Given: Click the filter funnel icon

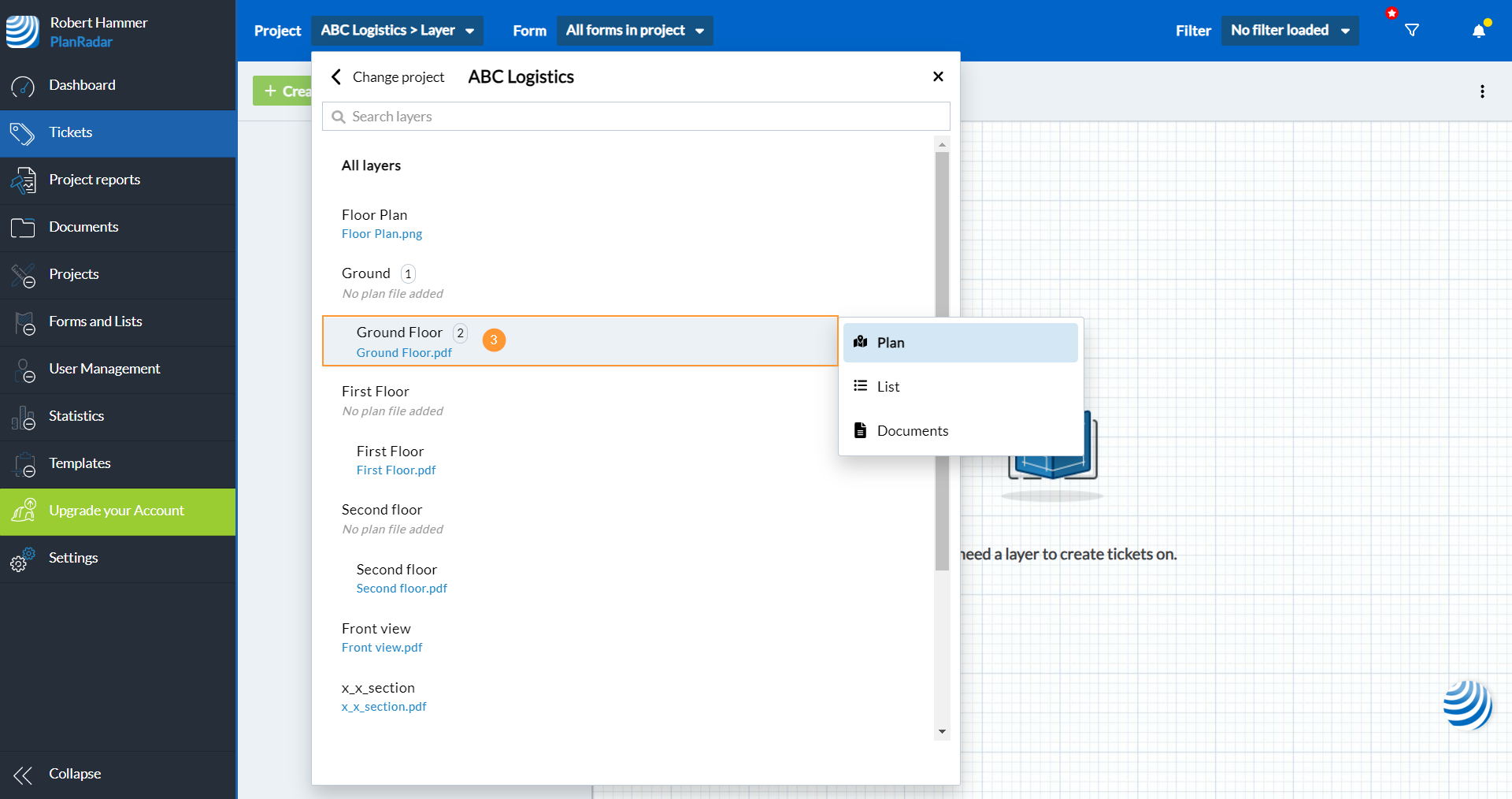Looking at the screenshot, I should [x=1411, y=31].
